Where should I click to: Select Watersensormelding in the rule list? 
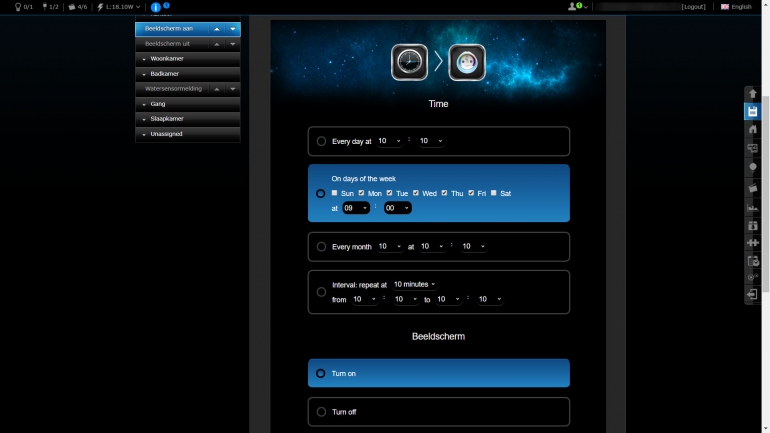click(x=172, y=89)
